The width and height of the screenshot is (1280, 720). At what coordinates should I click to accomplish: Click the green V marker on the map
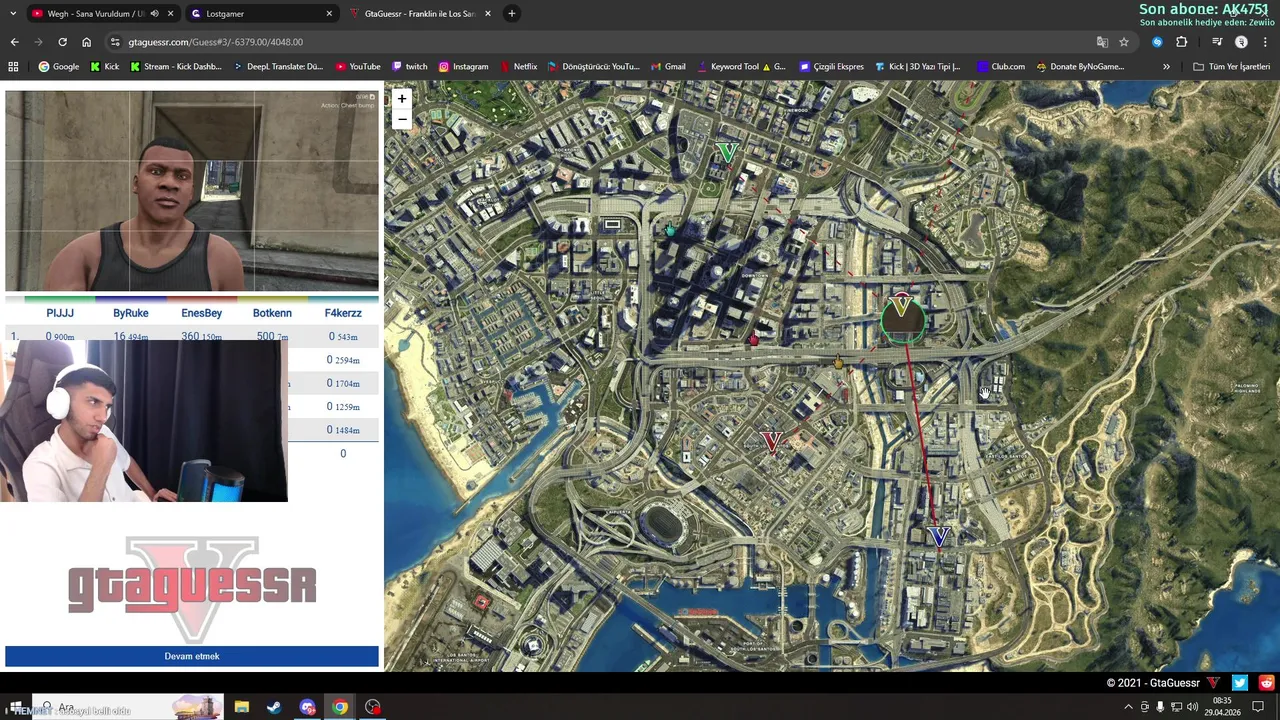point(727,152)
